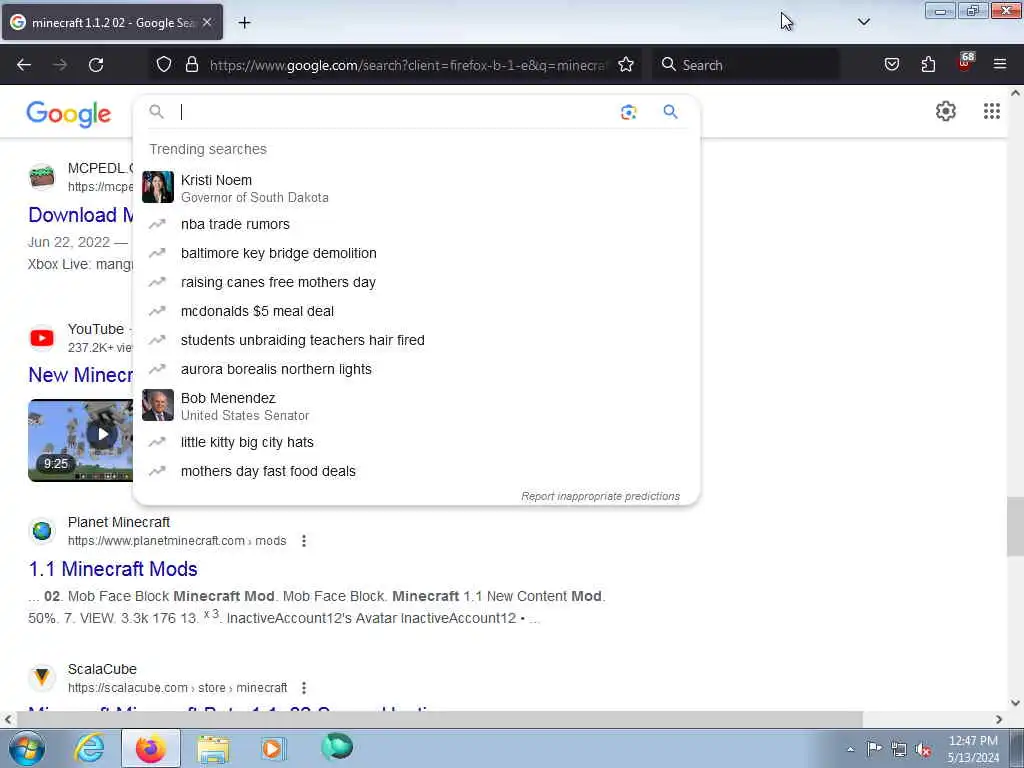Open ScalaCube result options dots
Screen dimensions: 1024x768
pyautogui.click(x=304, y=688)
